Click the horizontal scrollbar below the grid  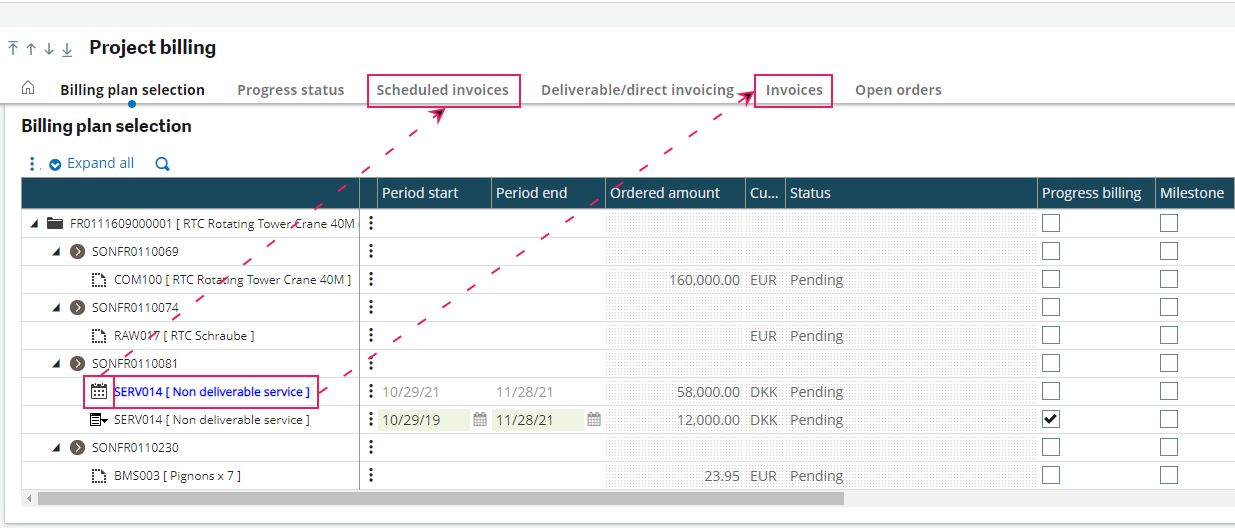point(440,498)
